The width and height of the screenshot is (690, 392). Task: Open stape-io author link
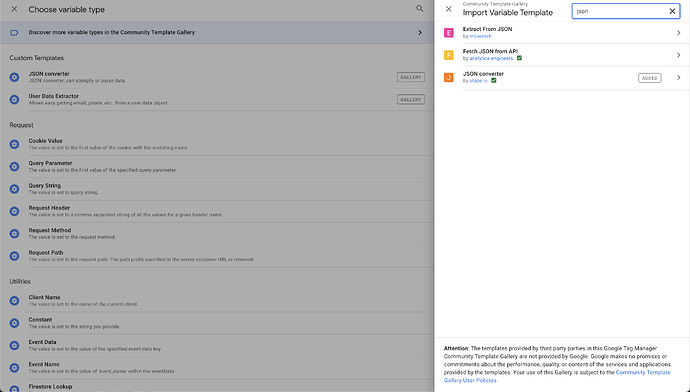coord(478,81)
